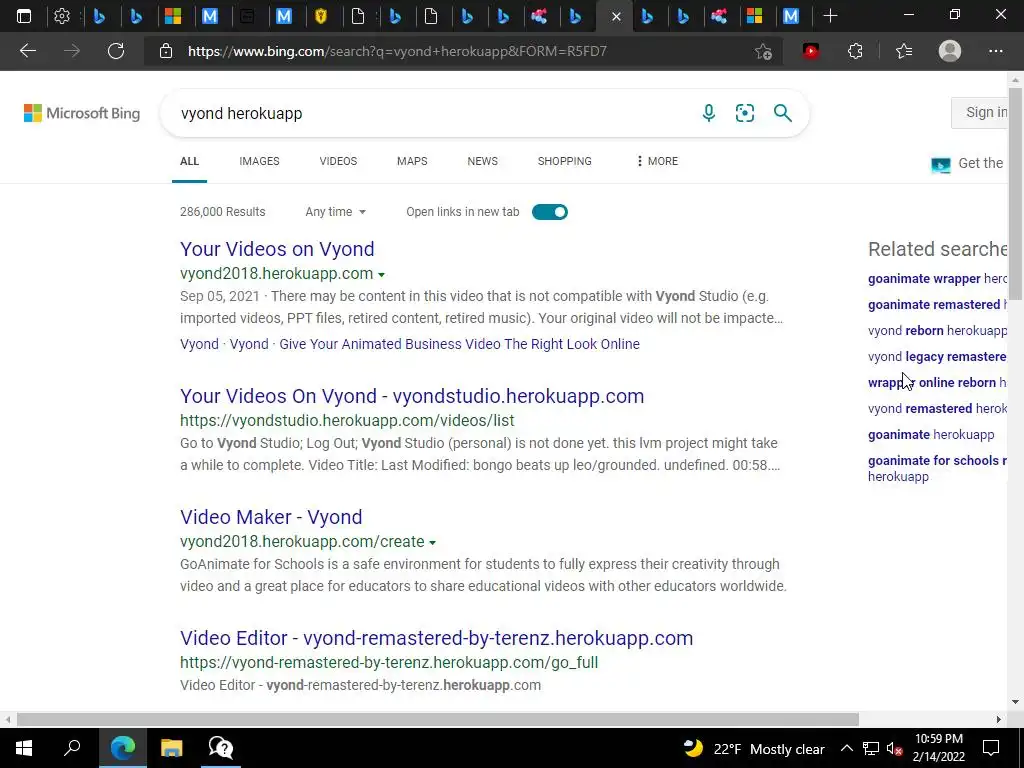Open 'Your Videos on Vyond' result link

point(277,249)
